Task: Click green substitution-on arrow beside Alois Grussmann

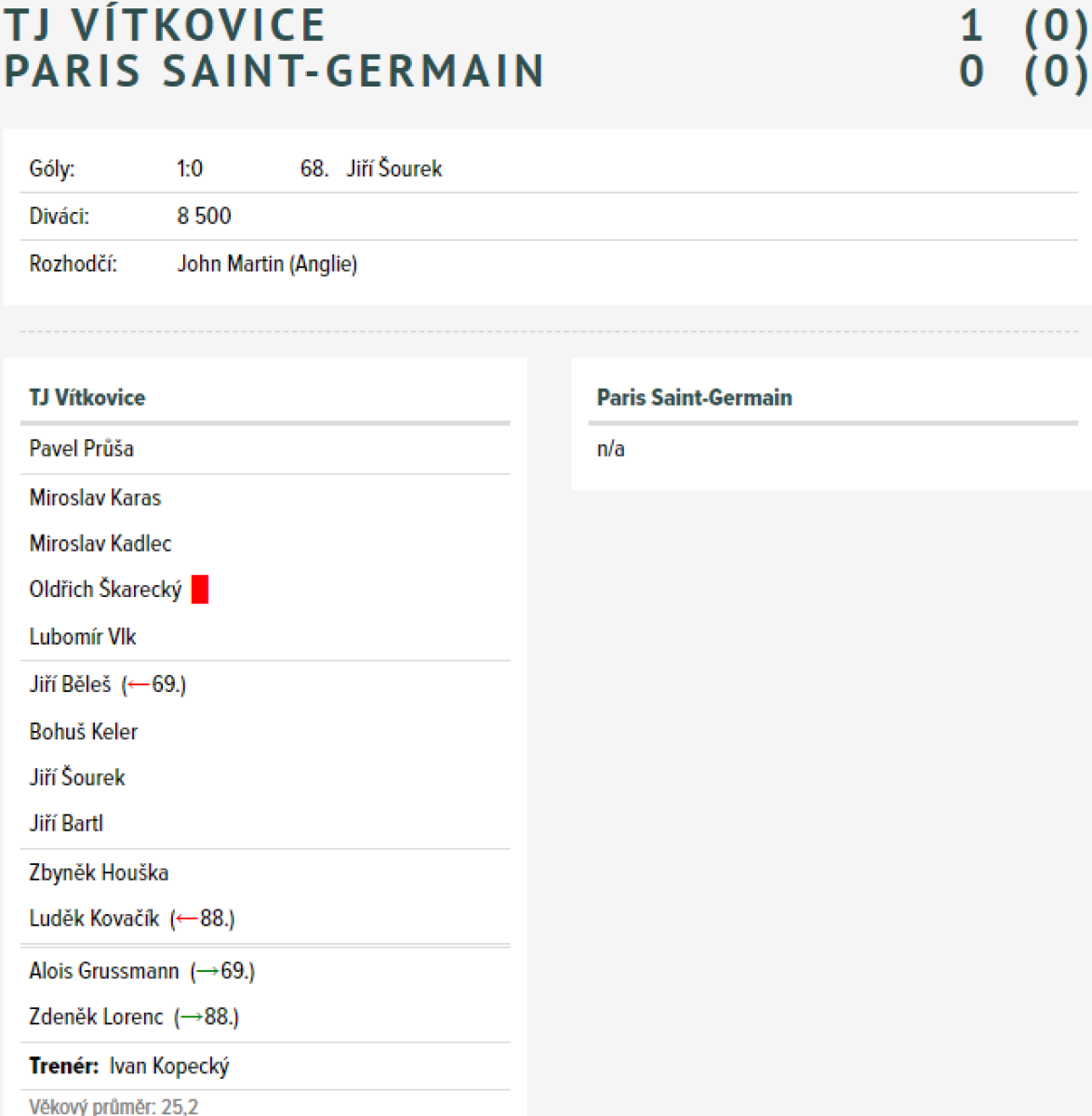Action: click(207, 972)
